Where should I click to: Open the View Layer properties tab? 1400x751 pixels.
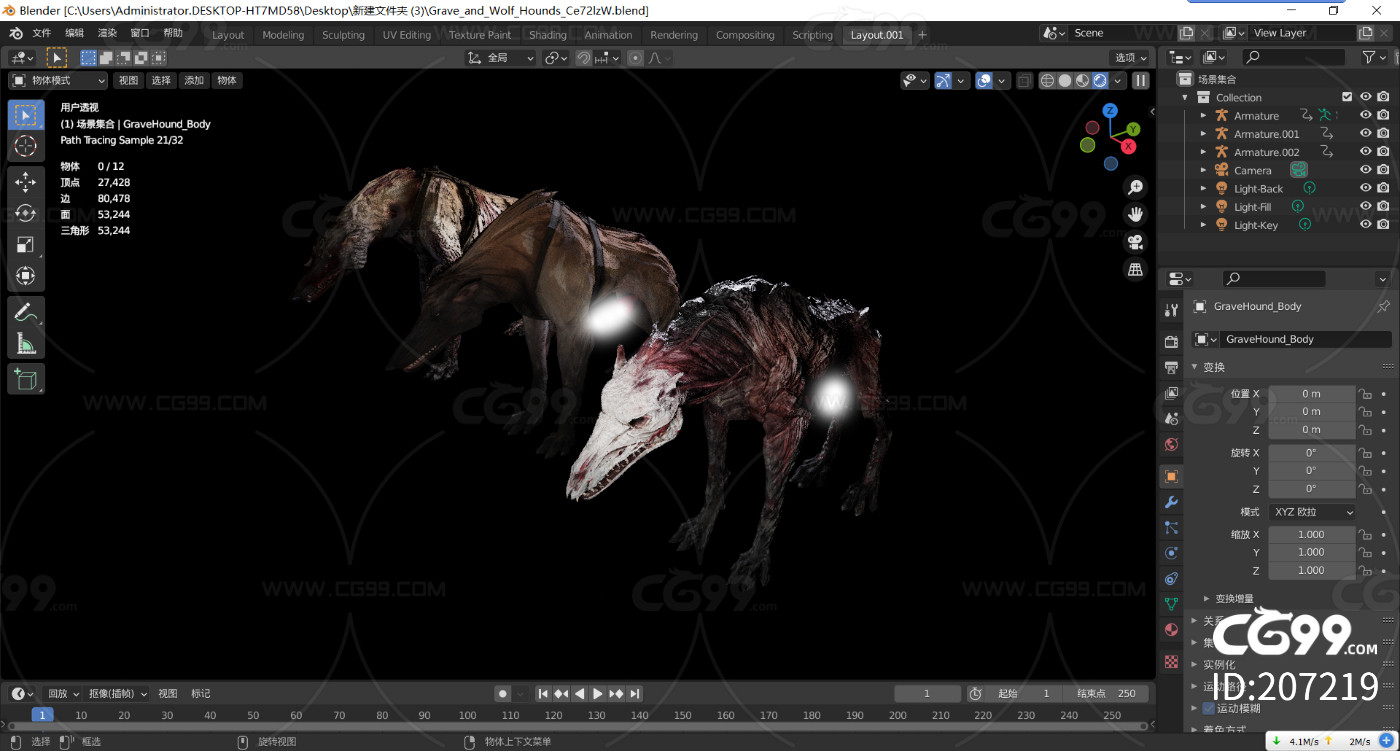tap(1171, 393)
